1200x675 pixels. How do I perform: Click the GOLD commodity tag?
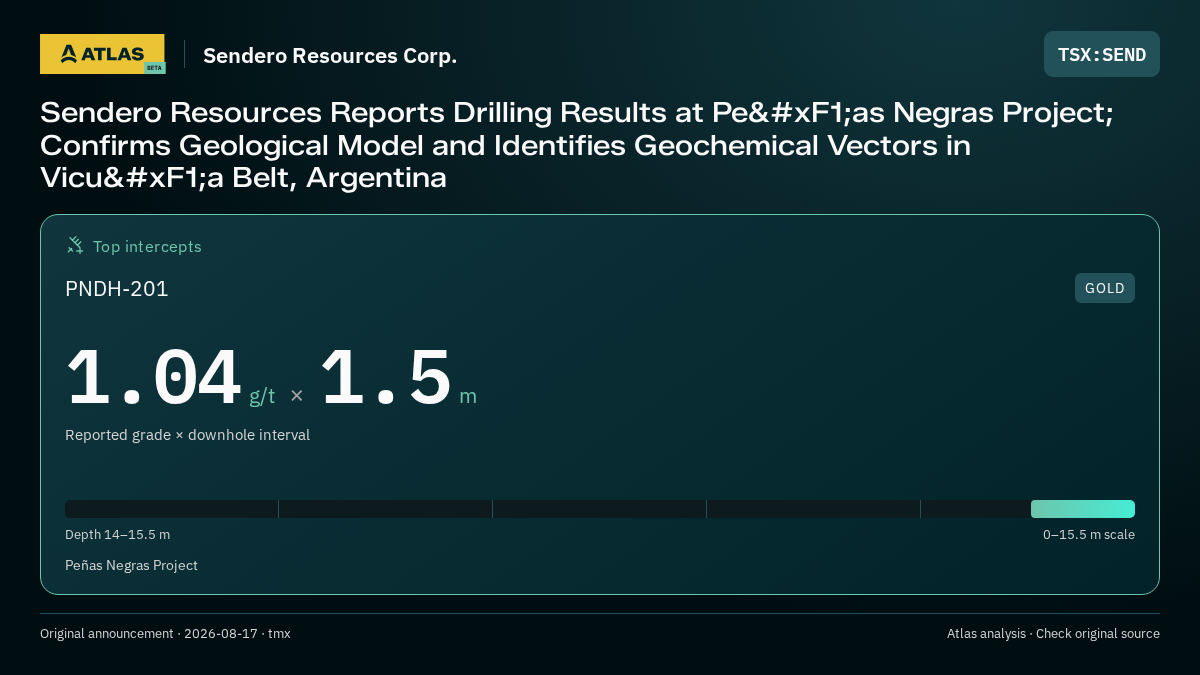(x=1105, y=288)
